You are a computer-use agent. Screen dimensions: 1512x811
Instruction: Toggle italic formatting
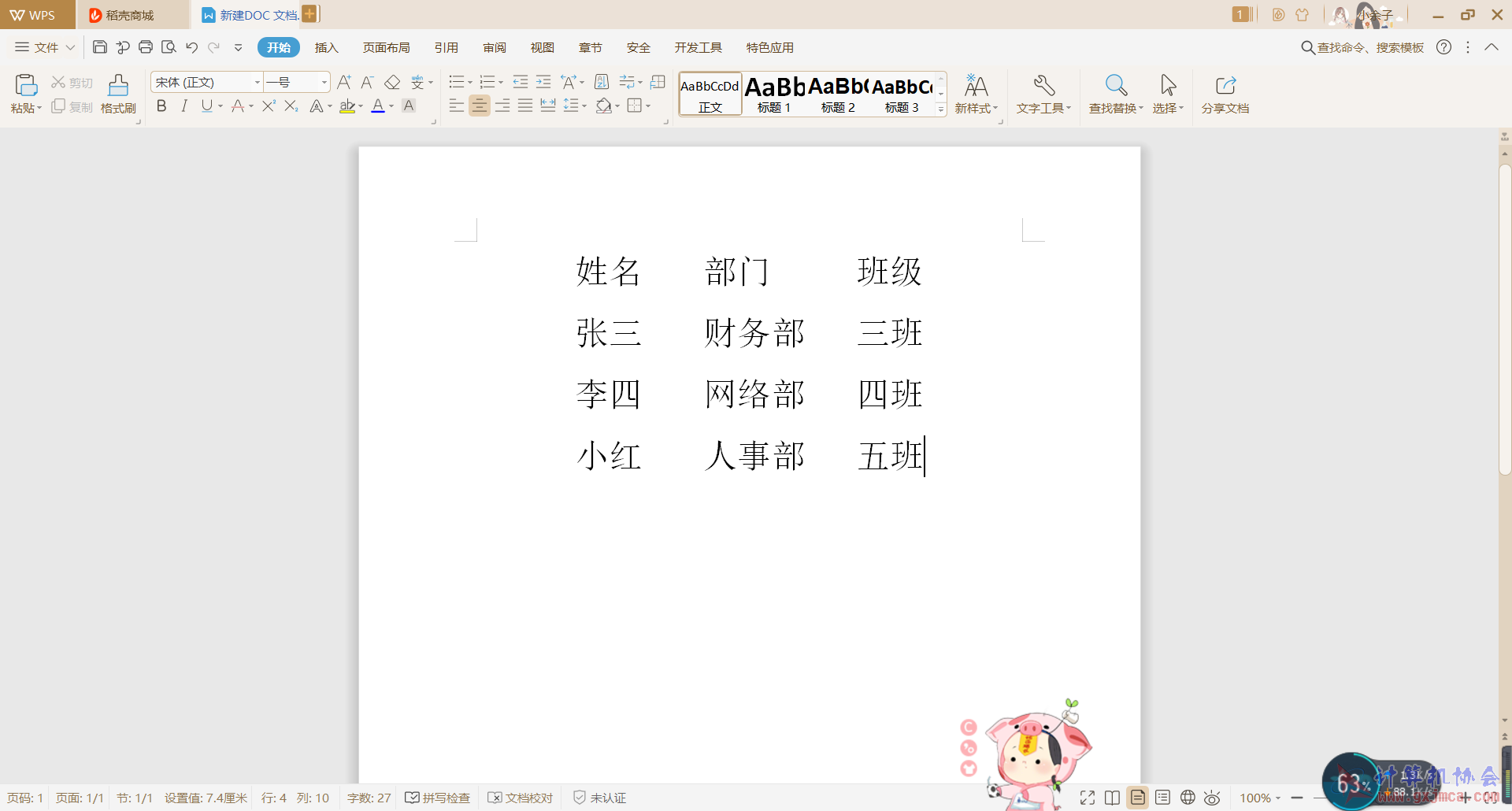(x=184, y=106)
